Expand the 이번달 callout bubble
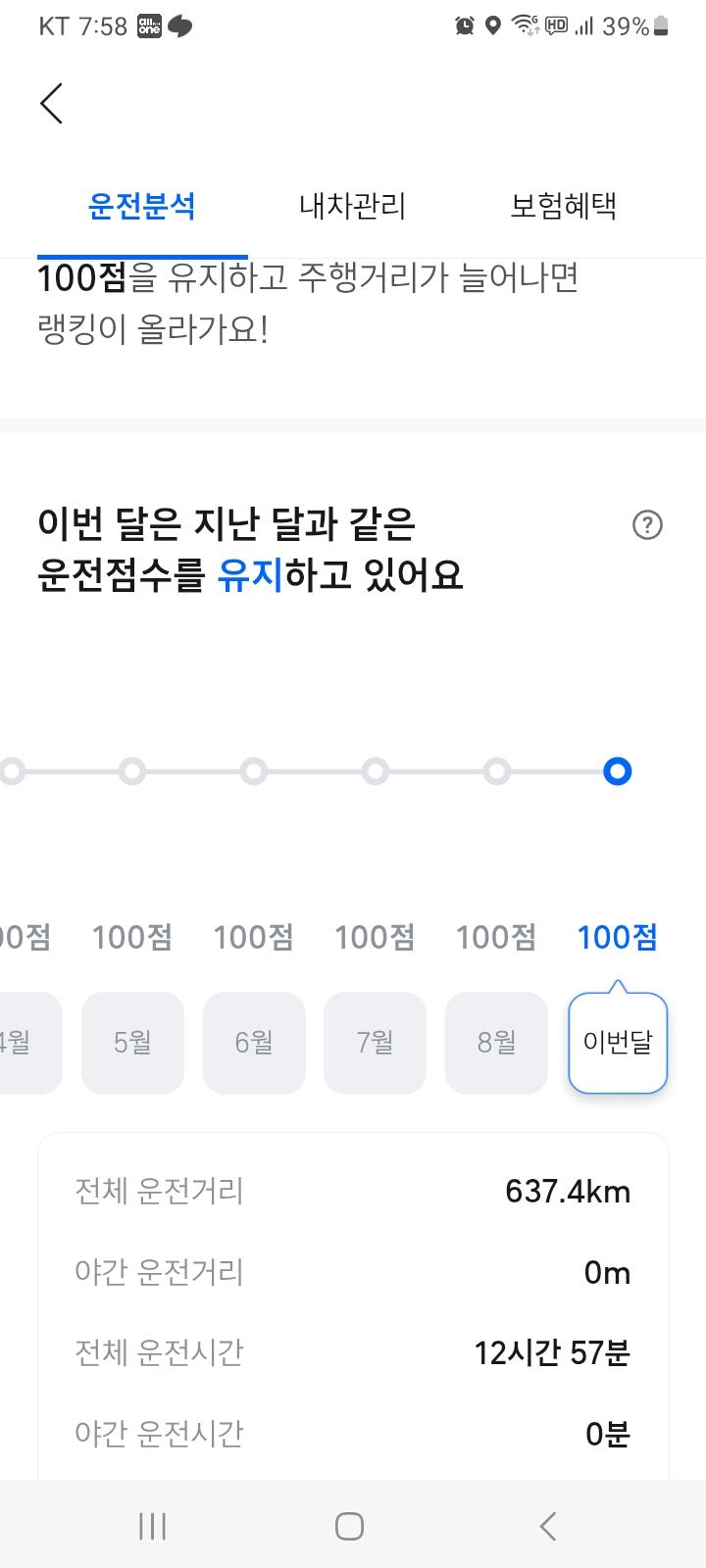This screenshot has height=1568, width=706. [x=617, y=1041]
